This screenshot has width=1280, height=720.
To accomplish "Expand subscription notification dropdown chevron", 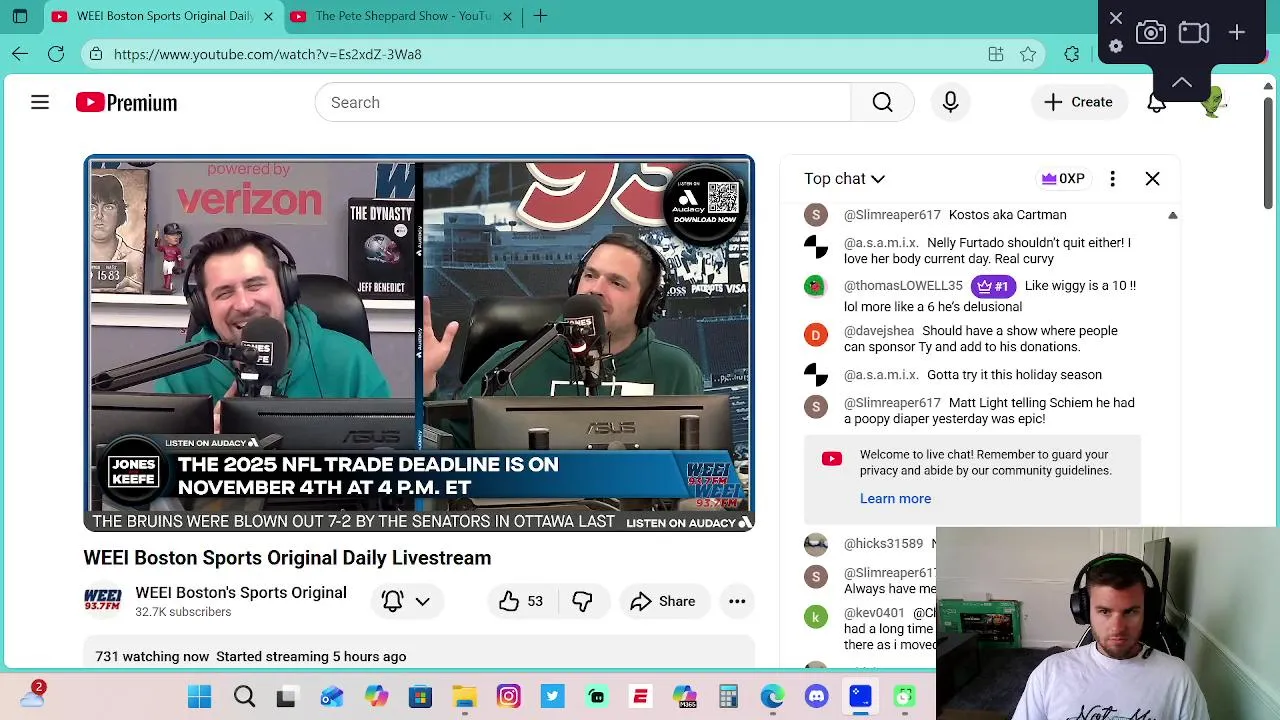I will pyautogui.click(x=423, y=601).
